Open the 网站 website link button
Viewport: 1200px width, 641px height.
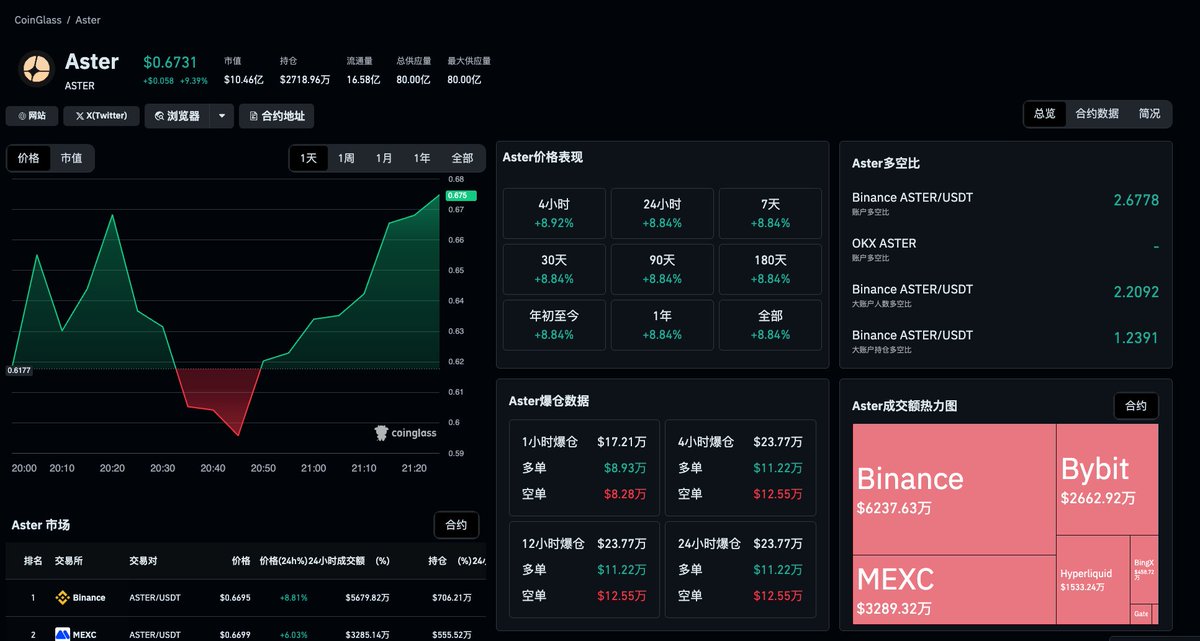point(32,116)
